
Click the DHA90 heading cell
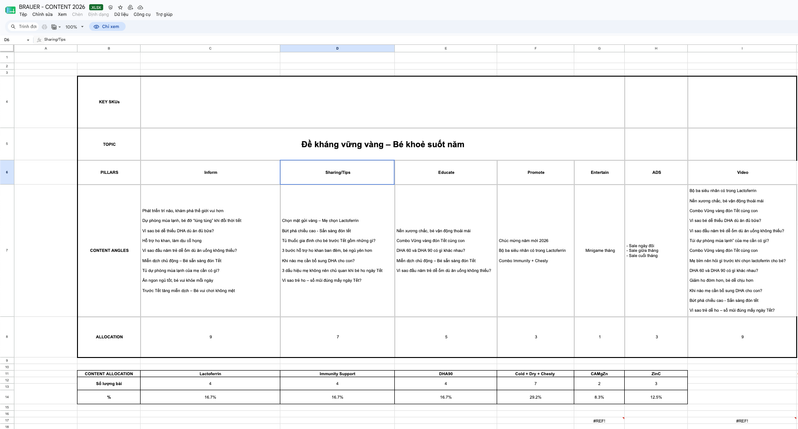click(x=446, y=374)
